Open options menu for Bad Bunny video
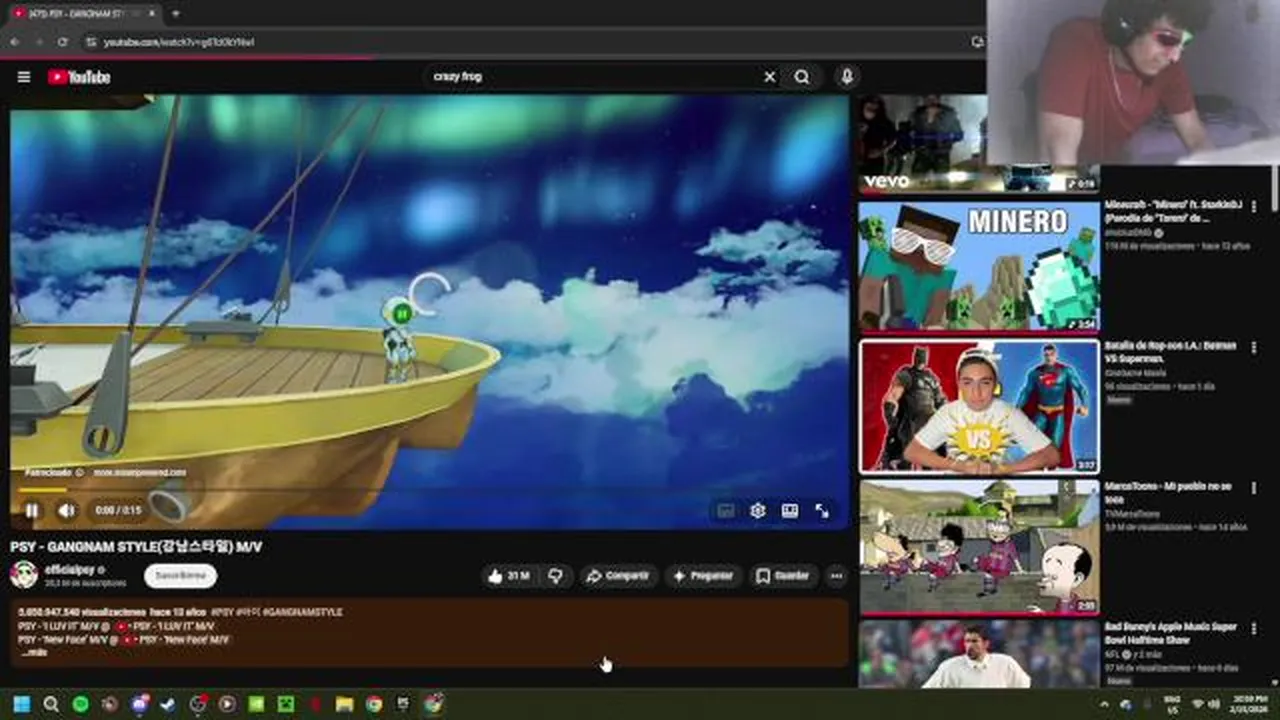 pyautogui.click(x=1253, y=629)
